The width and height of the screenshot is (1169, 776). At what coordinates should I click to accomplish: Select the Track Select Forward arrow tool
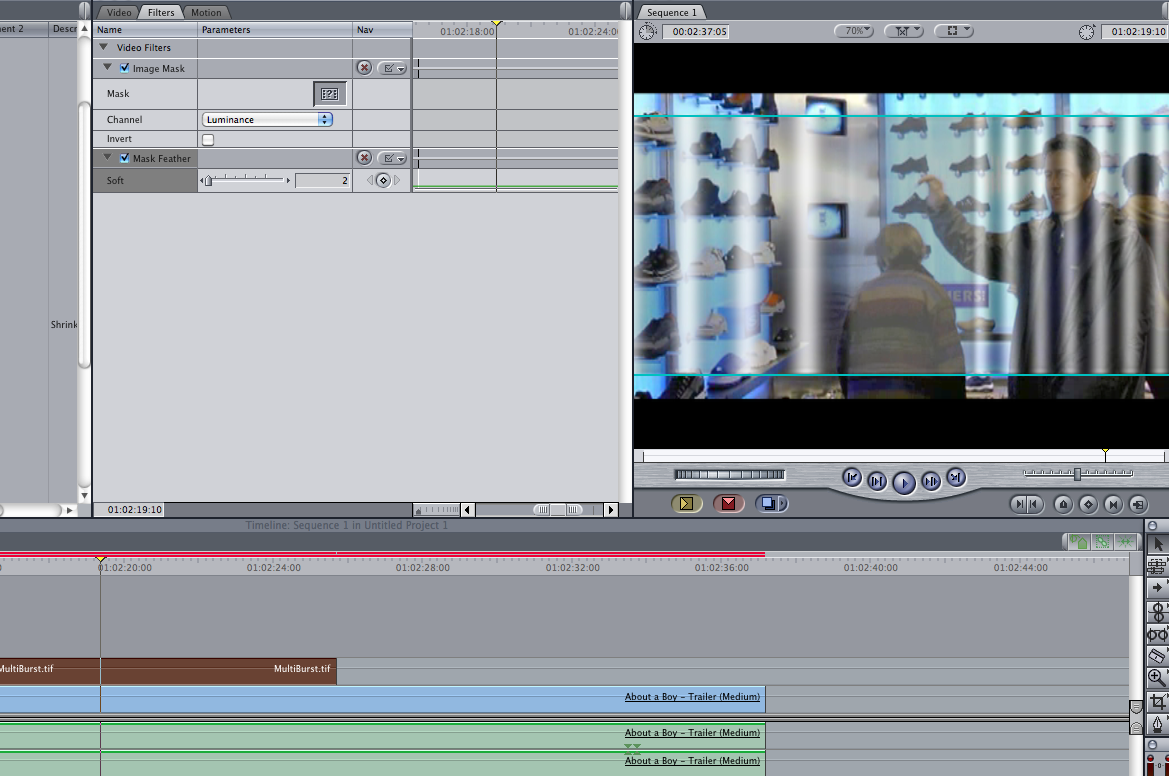[1158, 588]
